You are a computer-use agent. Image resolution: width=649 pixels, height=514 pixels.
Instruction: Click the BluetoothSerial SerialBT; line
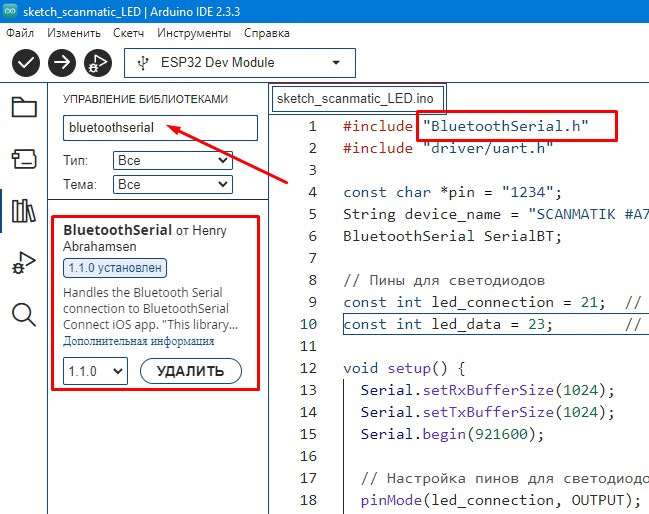point(452,236)
